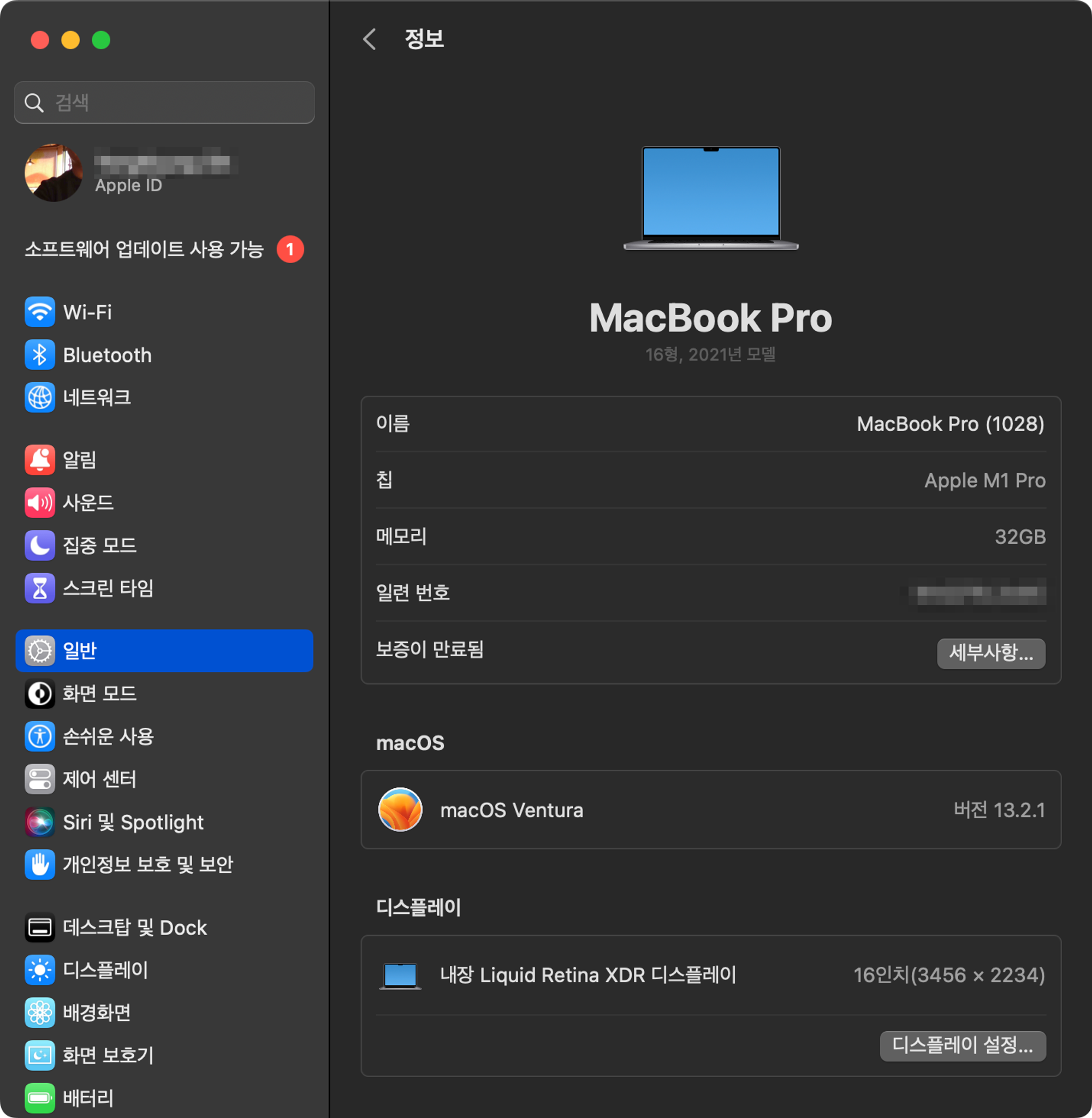The width and height of the screenshot is (1092, 1118).
Task: Select 데스크탑 및 Dock sidebar item
Action: click(x=134, y=927)
